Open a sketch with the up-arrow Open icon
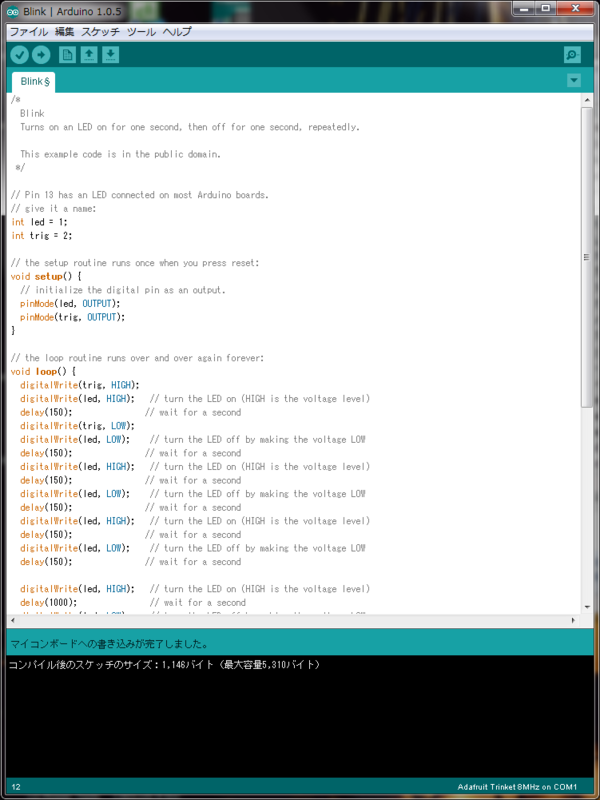This screenshot has width=600, height=800. [89, 55]
